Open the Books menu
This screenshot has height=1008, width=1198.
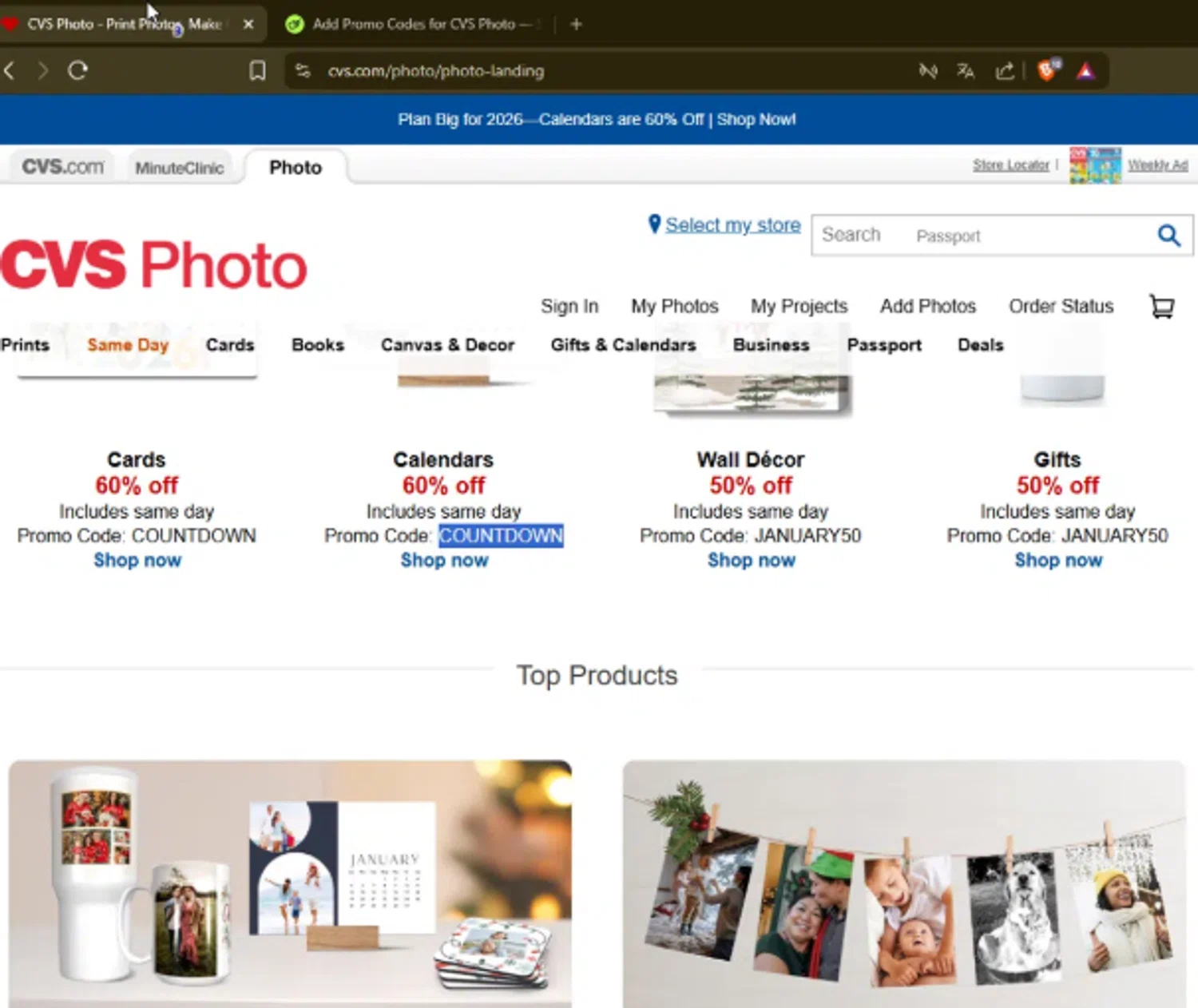pos(318,345)
